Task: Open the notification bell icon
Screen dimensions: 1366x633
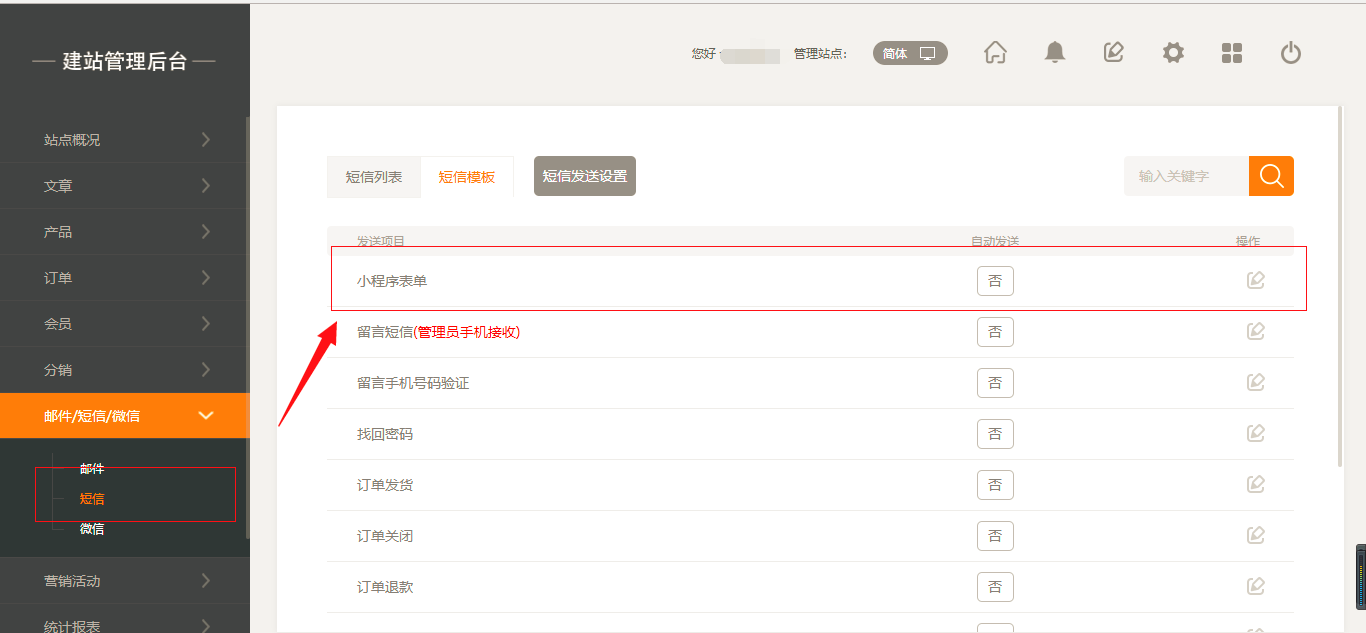Action: (x=1054, y=53)
